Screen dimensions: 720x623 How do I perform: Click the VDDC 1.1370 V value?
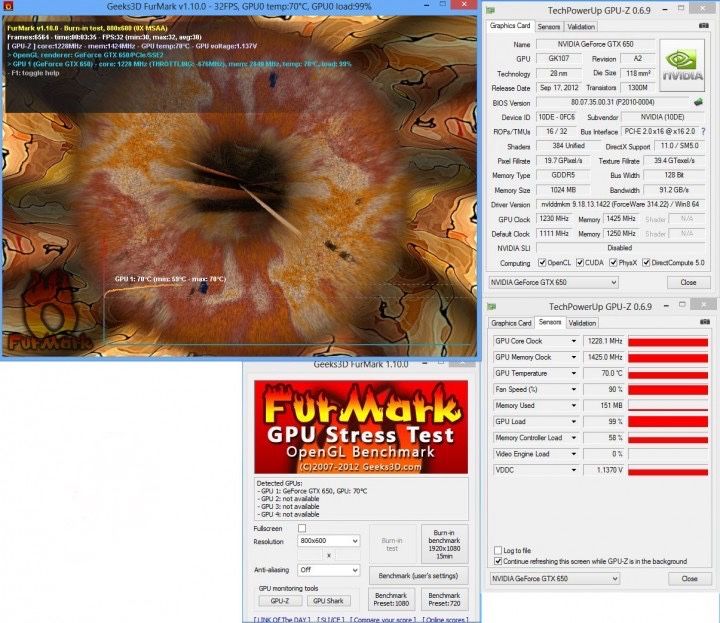click(x=604, y=470)
